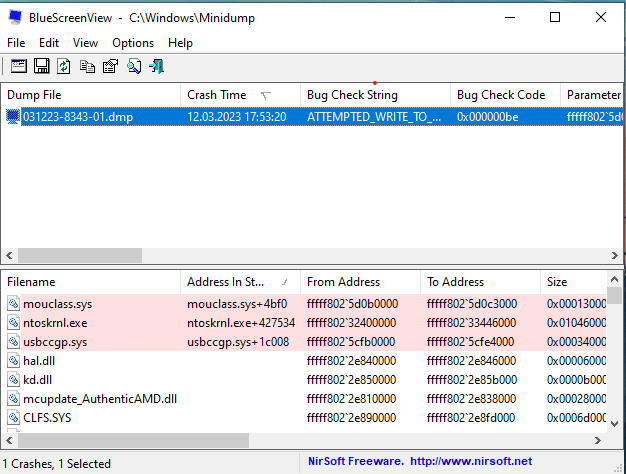Click the Advanced Options toolbar icon
Viewport: 626px width, 474px height.
pyautogui.click(x=18, y=66)
